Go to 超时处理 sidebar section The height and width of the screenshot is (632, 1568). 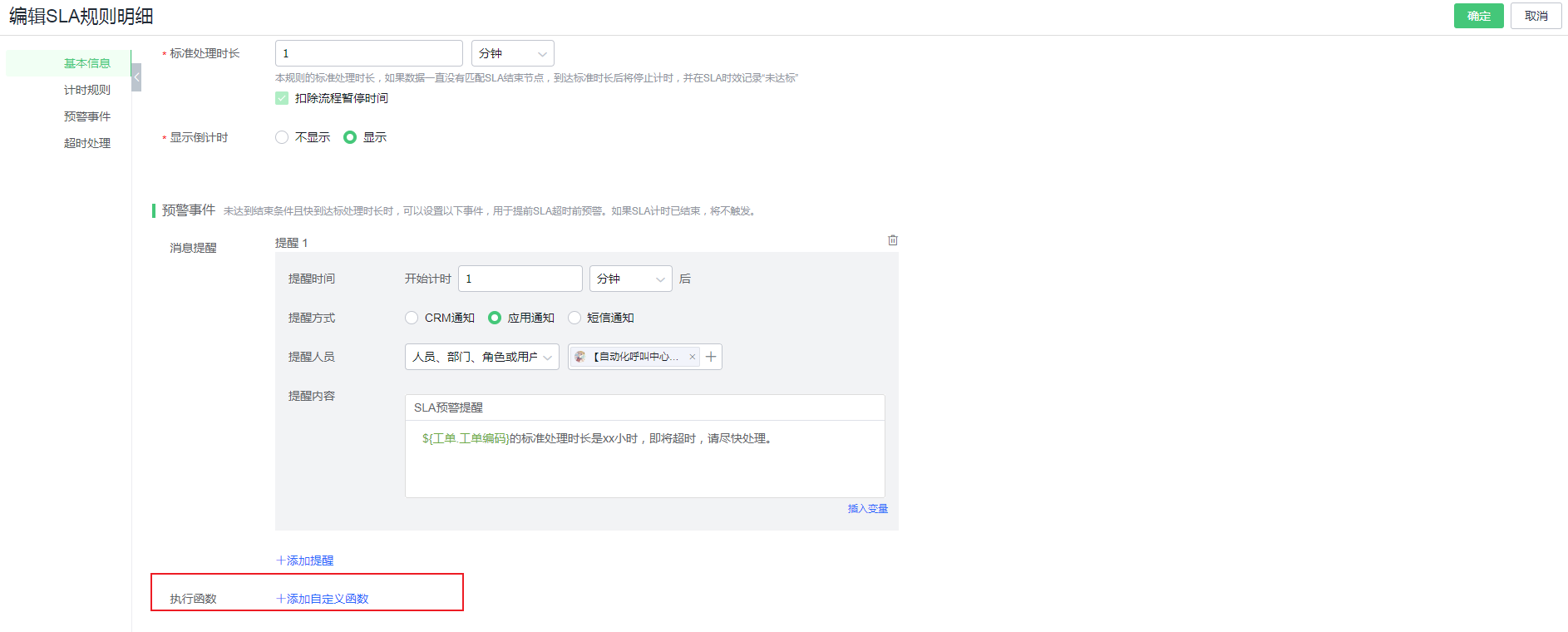tap(87, 143)
